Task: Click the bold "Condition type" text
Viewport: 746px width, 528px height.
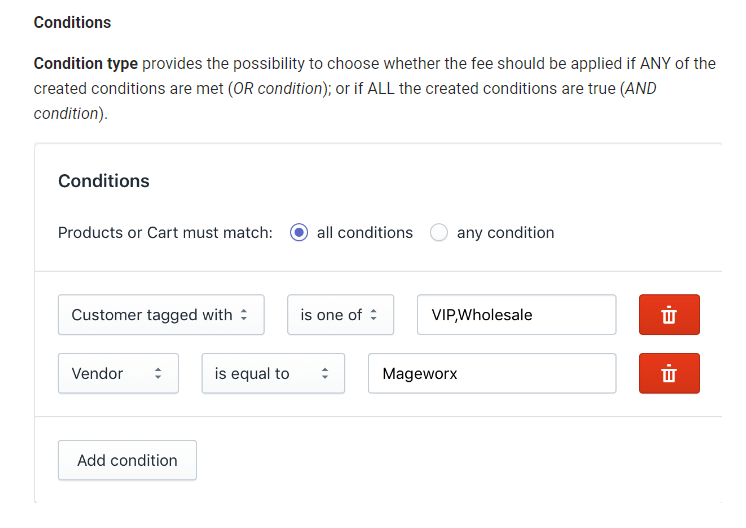Action: click(86, 63)
